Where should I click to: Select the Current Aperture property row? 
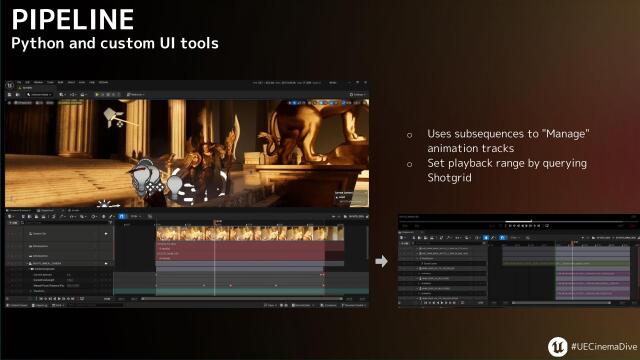[60, 275]
